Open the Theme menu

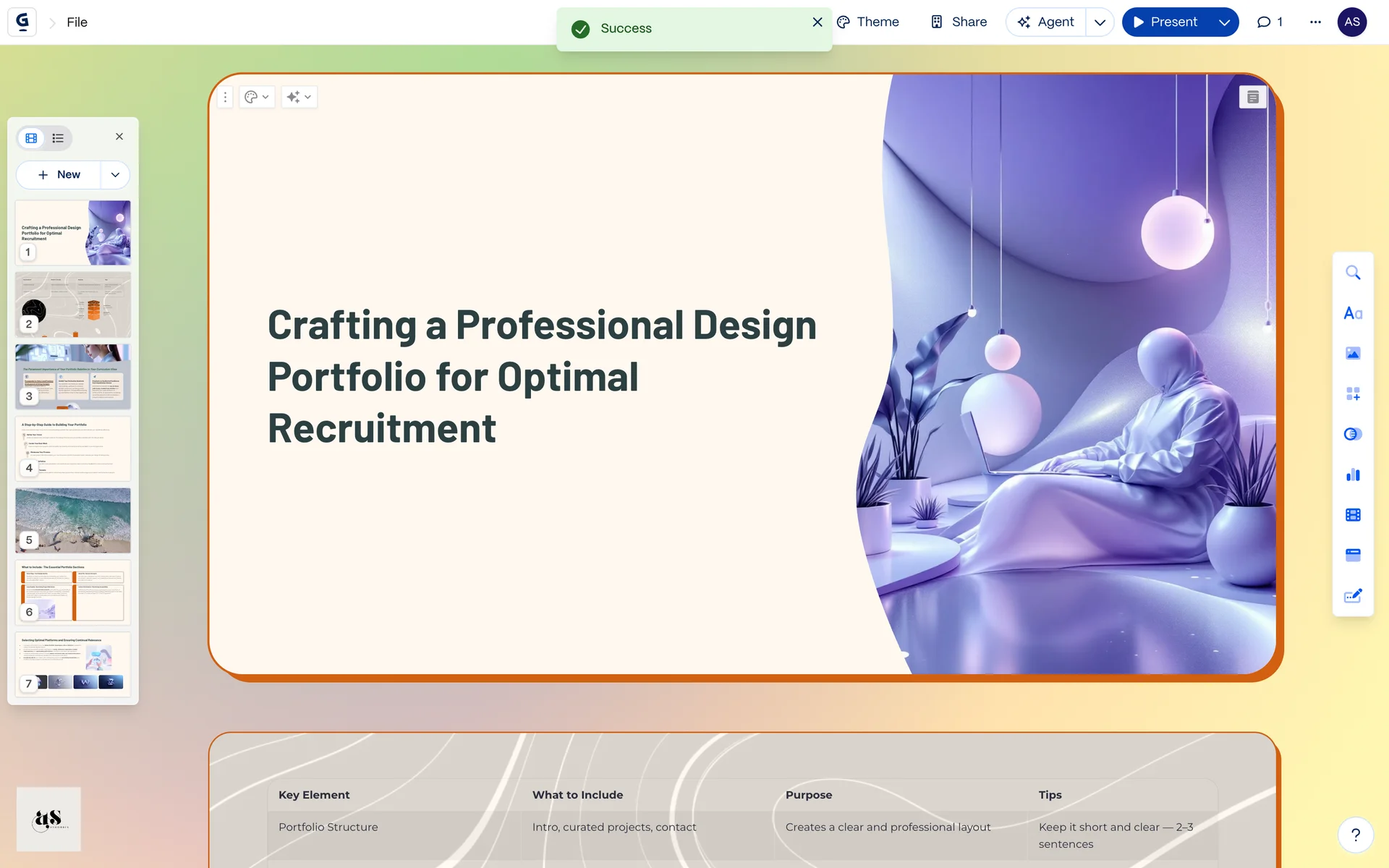868,22
